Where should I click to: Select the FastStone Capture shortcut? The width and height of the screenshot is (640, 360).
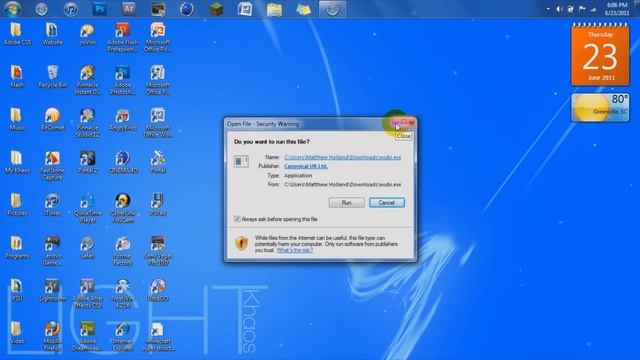(x=52, y=166)
